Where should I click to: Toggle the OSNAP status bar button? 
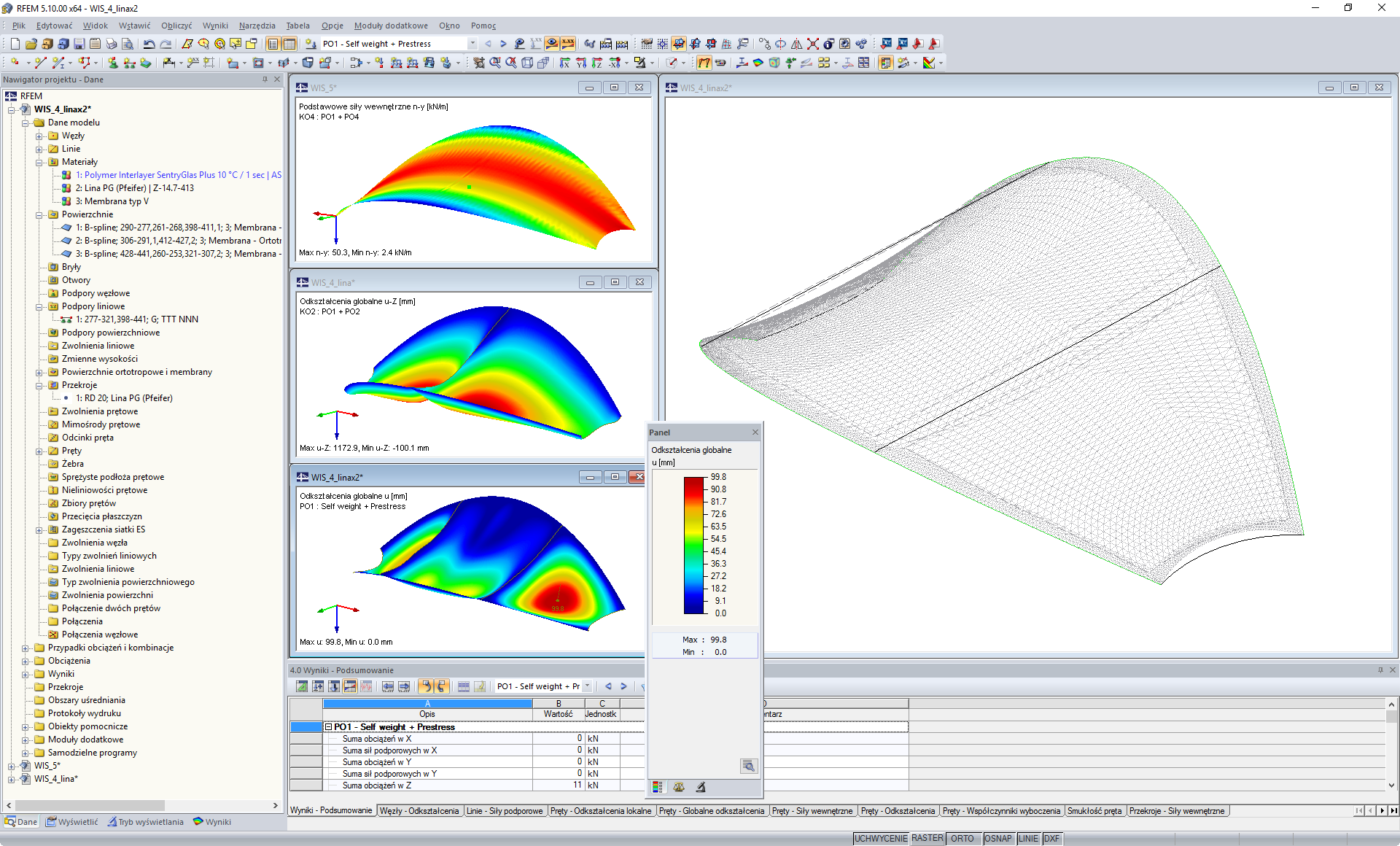click(997, 839)
